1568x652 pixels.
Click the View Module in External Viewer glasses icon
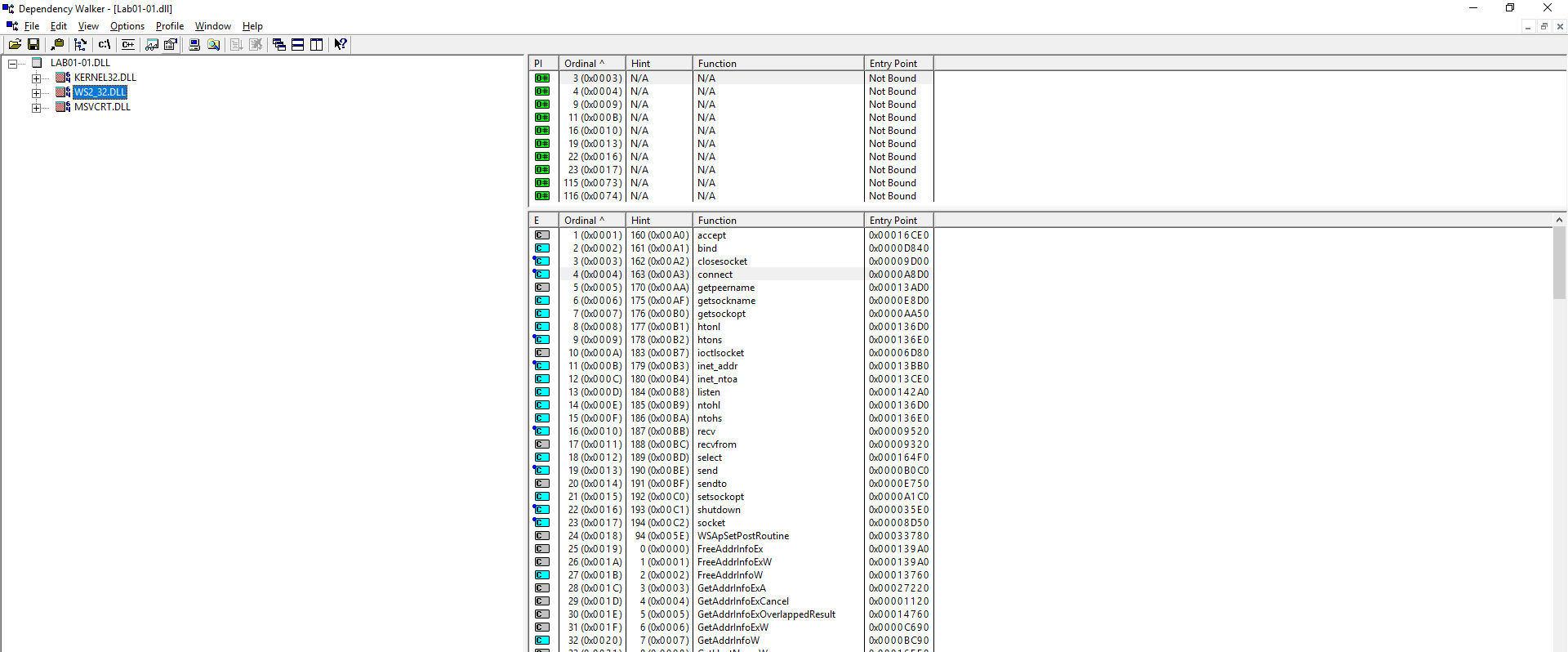pos(152,45)
